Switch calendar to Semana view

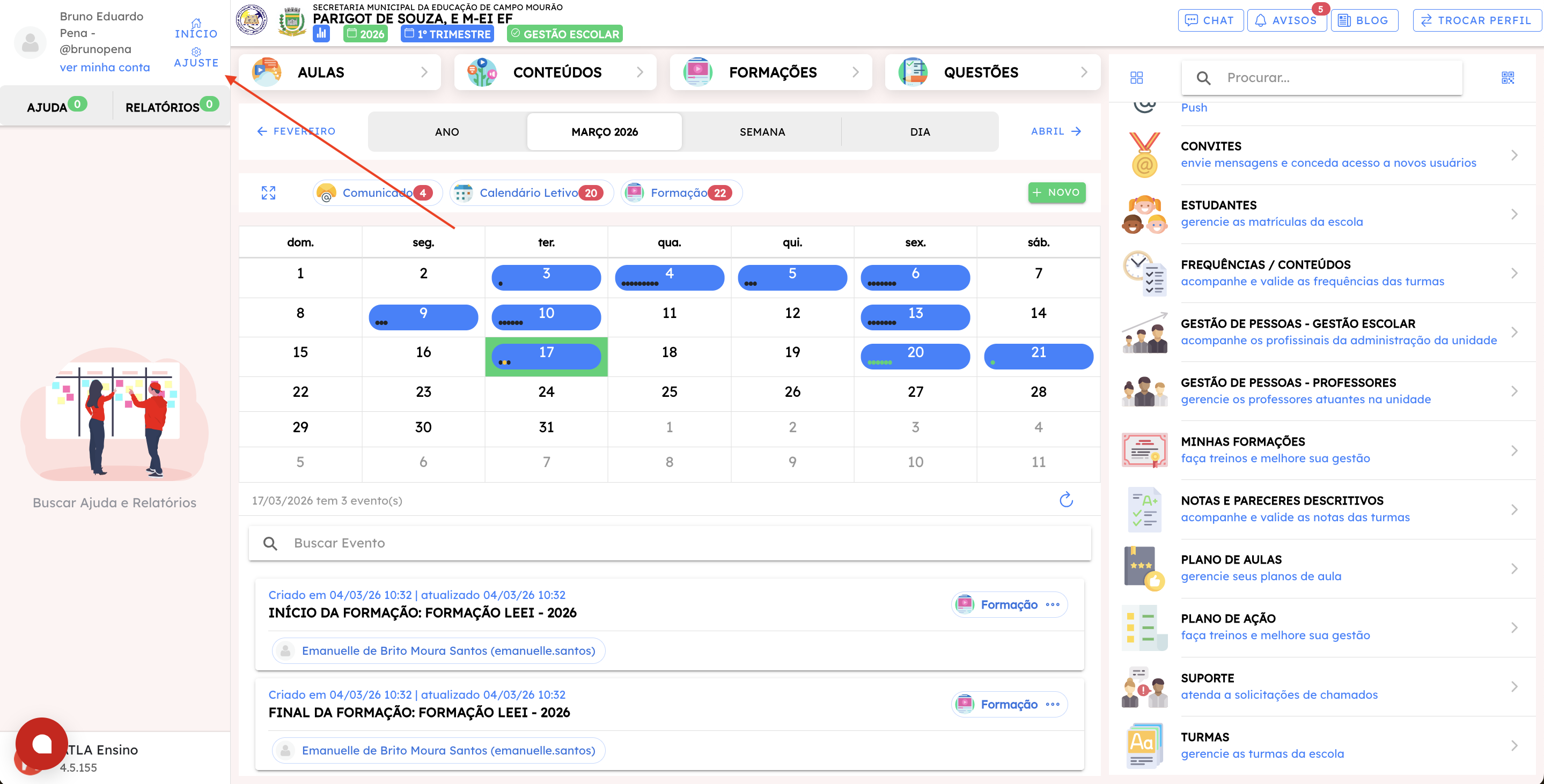(x=762, y=132)
